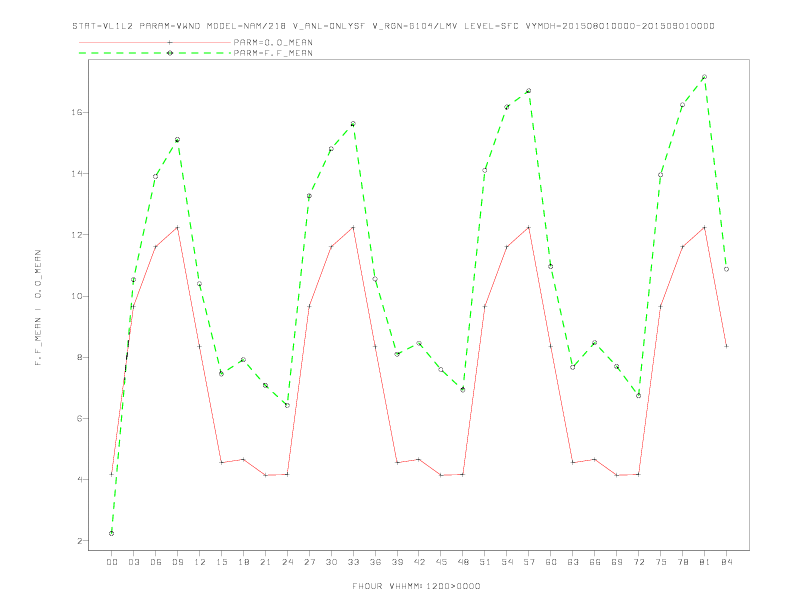Click x-axis tick label 72
This screenshot has width=792, height=612.
click(638, 562)
